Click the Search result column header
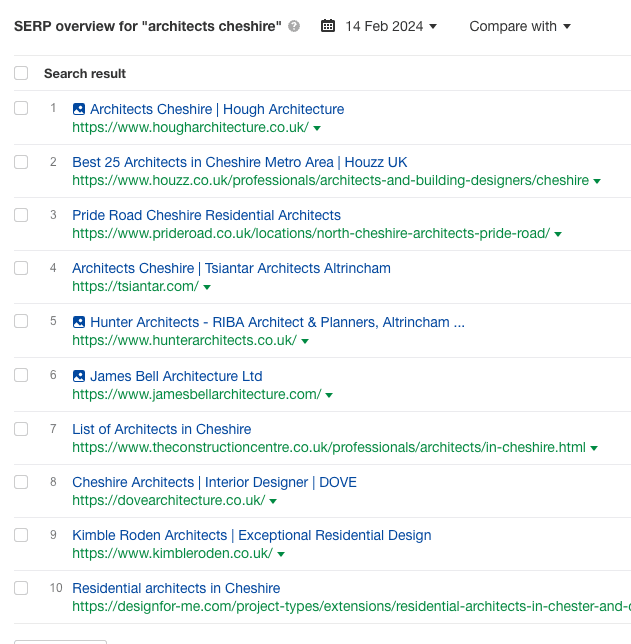 pyautogui.click(x=85, y=74)
